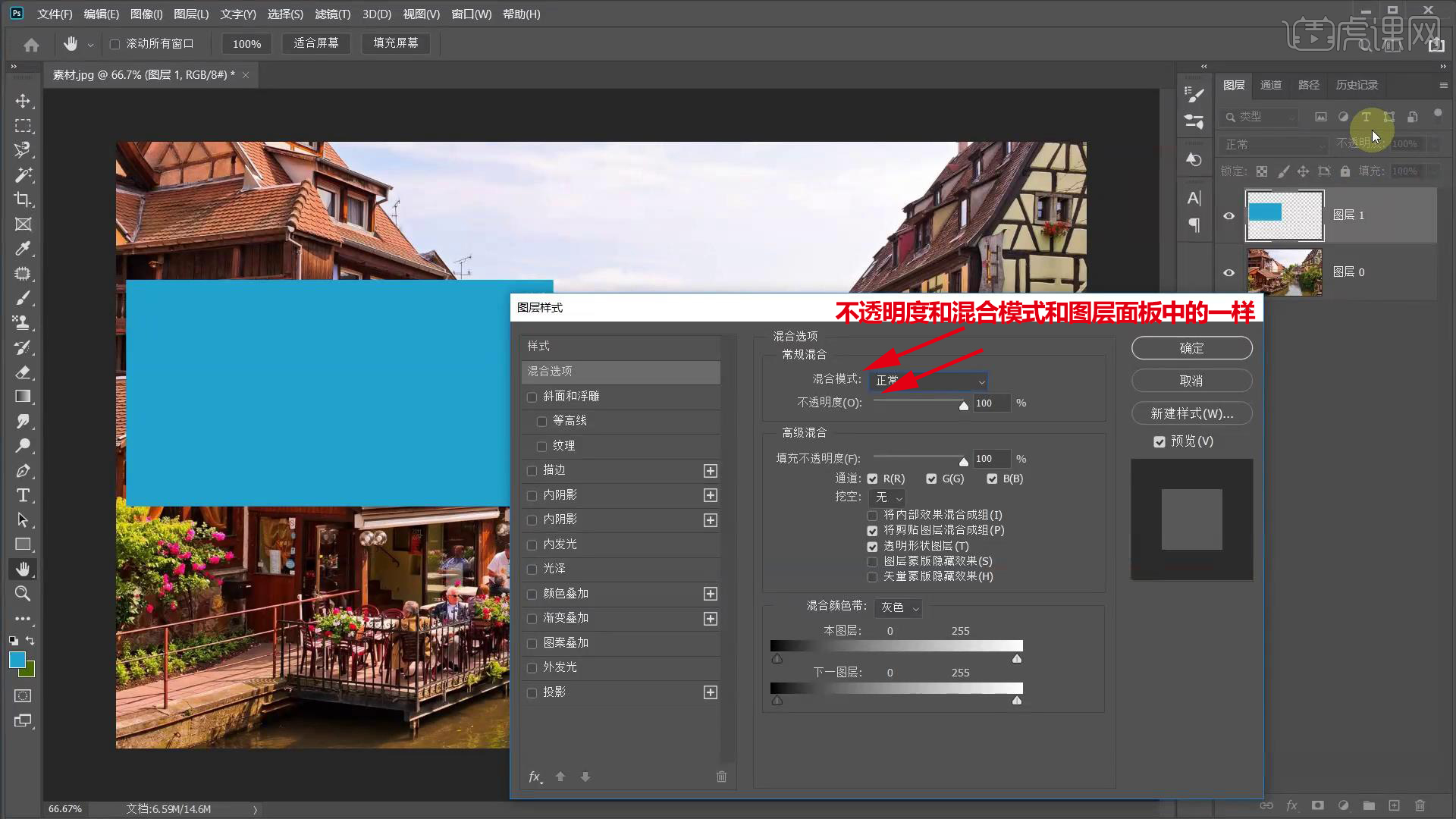This screenshot has height=819, width=1456.
Task: Click the Home icon in options bar
Action: [31, 45]
